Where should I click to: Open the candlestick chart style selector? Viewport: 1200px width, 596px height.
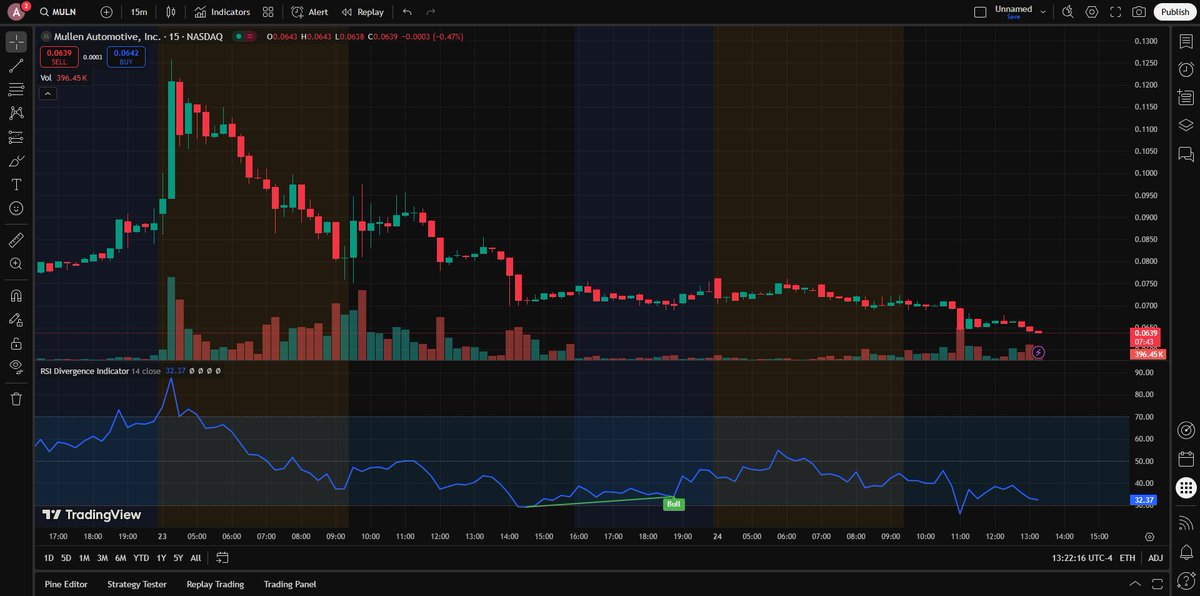click(x=171, y=12)
